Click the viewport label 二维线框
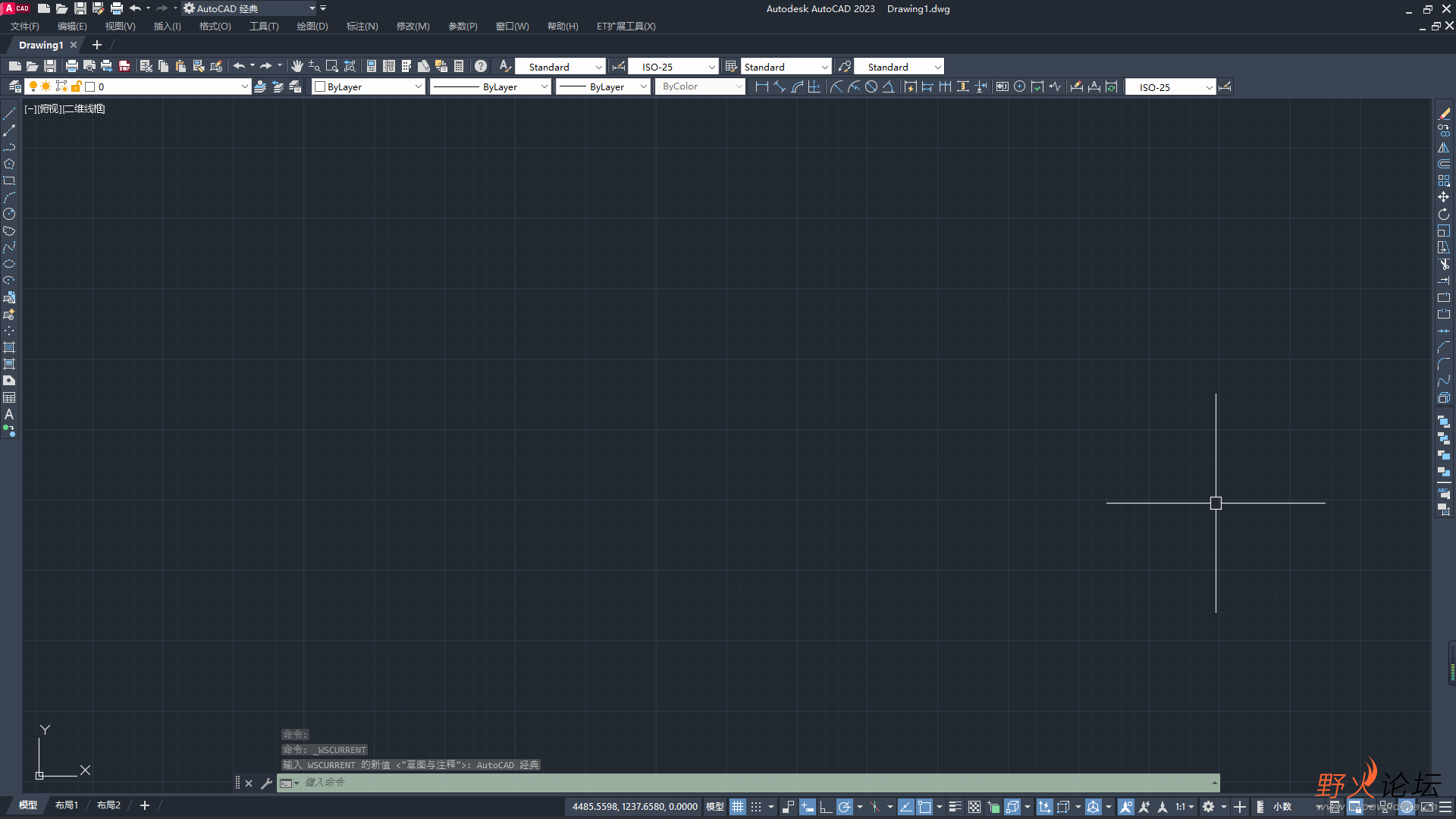Viewport: 1456px width, 819px height. point(84,108)
